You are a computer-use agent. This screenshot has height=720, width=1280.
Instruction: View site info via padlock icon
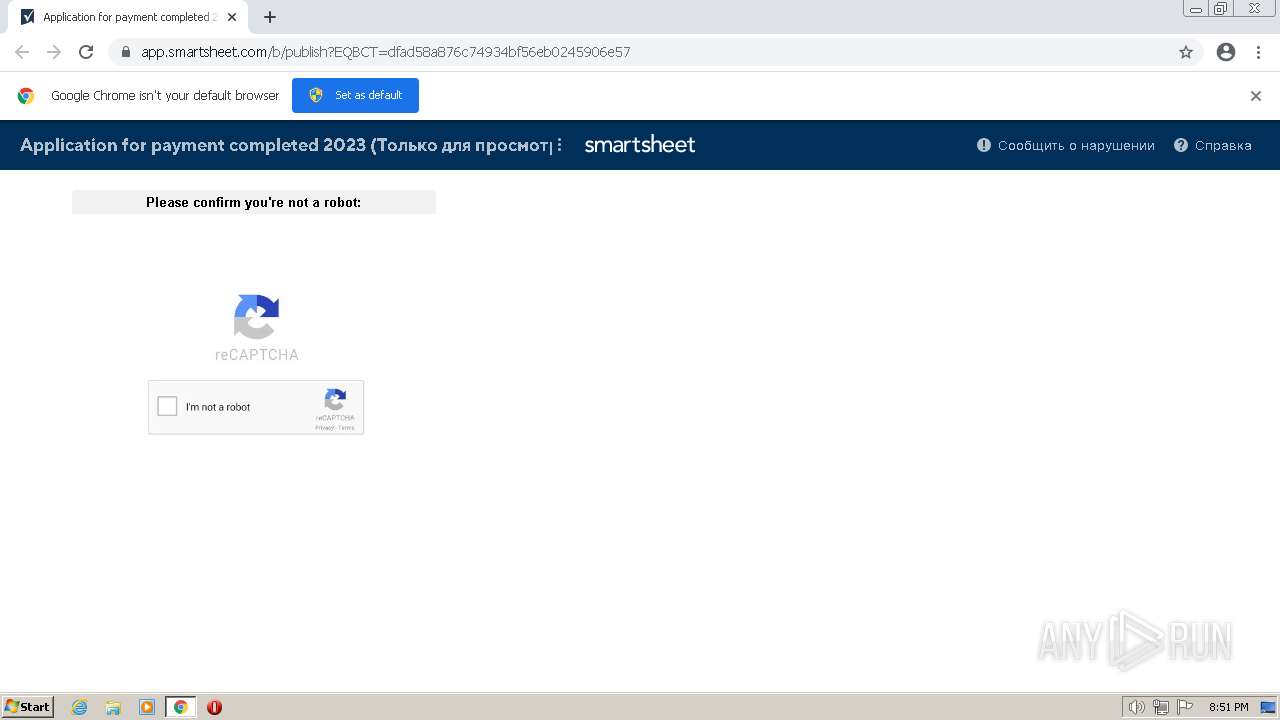pos(125,52)
